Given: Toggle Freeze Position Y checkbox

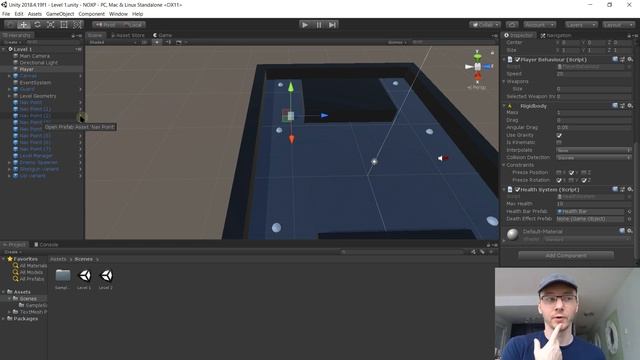Looking at the screenshot, I should point(571,173).
